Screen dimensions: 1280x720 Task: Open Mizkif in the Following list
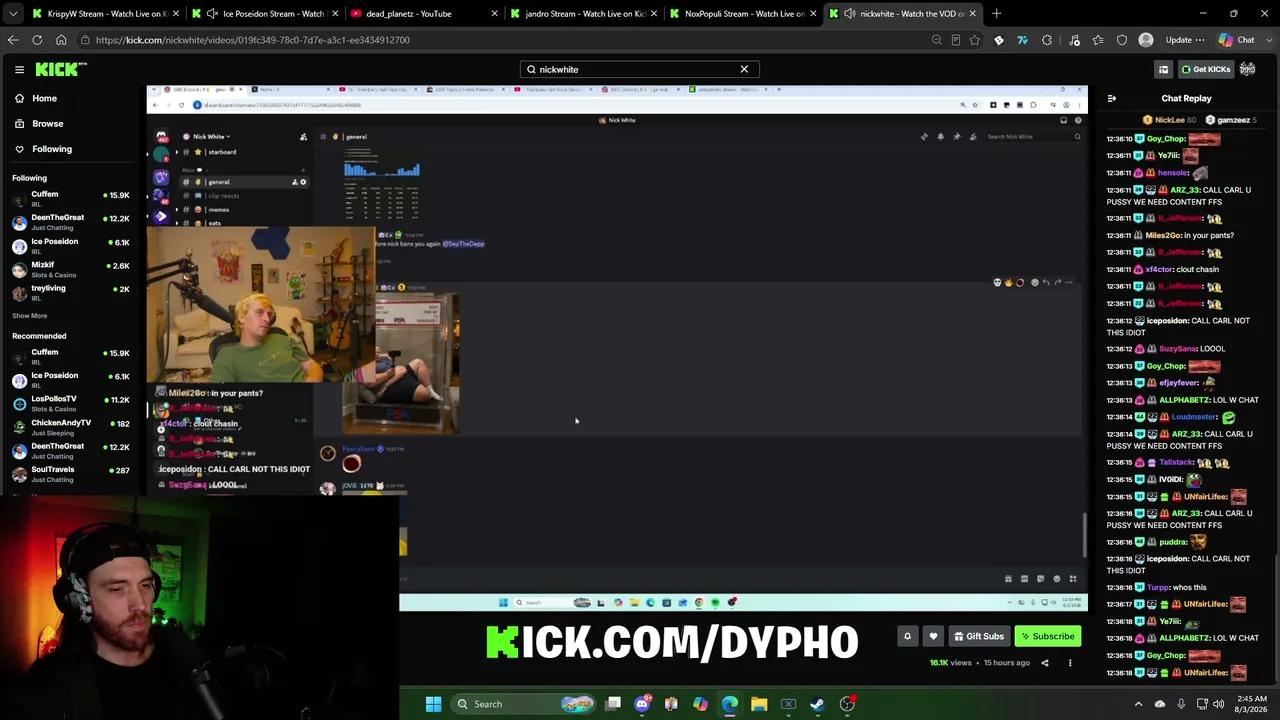pos(70,269)
